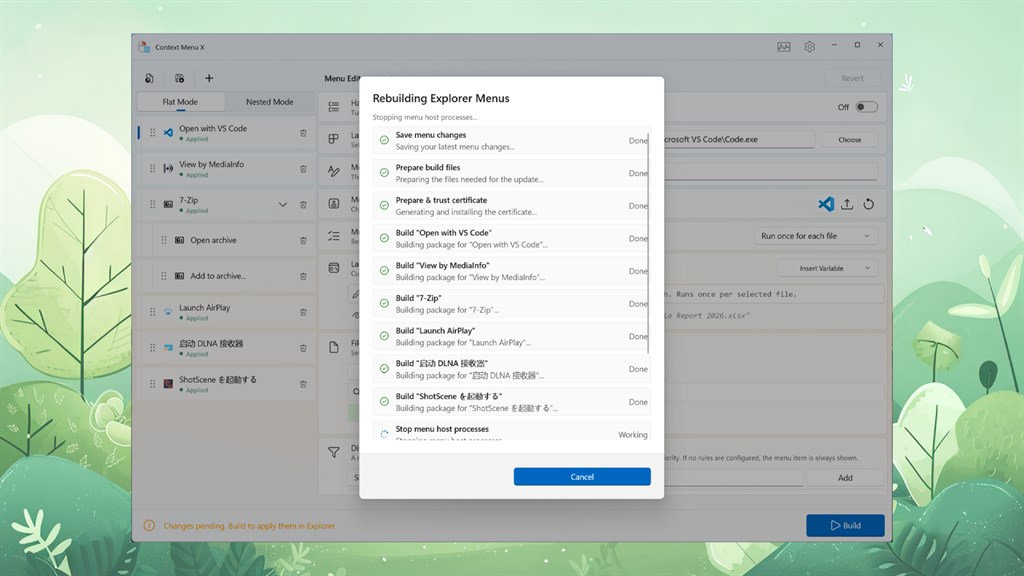Click the add new menu item plus icon
Screen dimensions: 1024x576
[209, 78]
